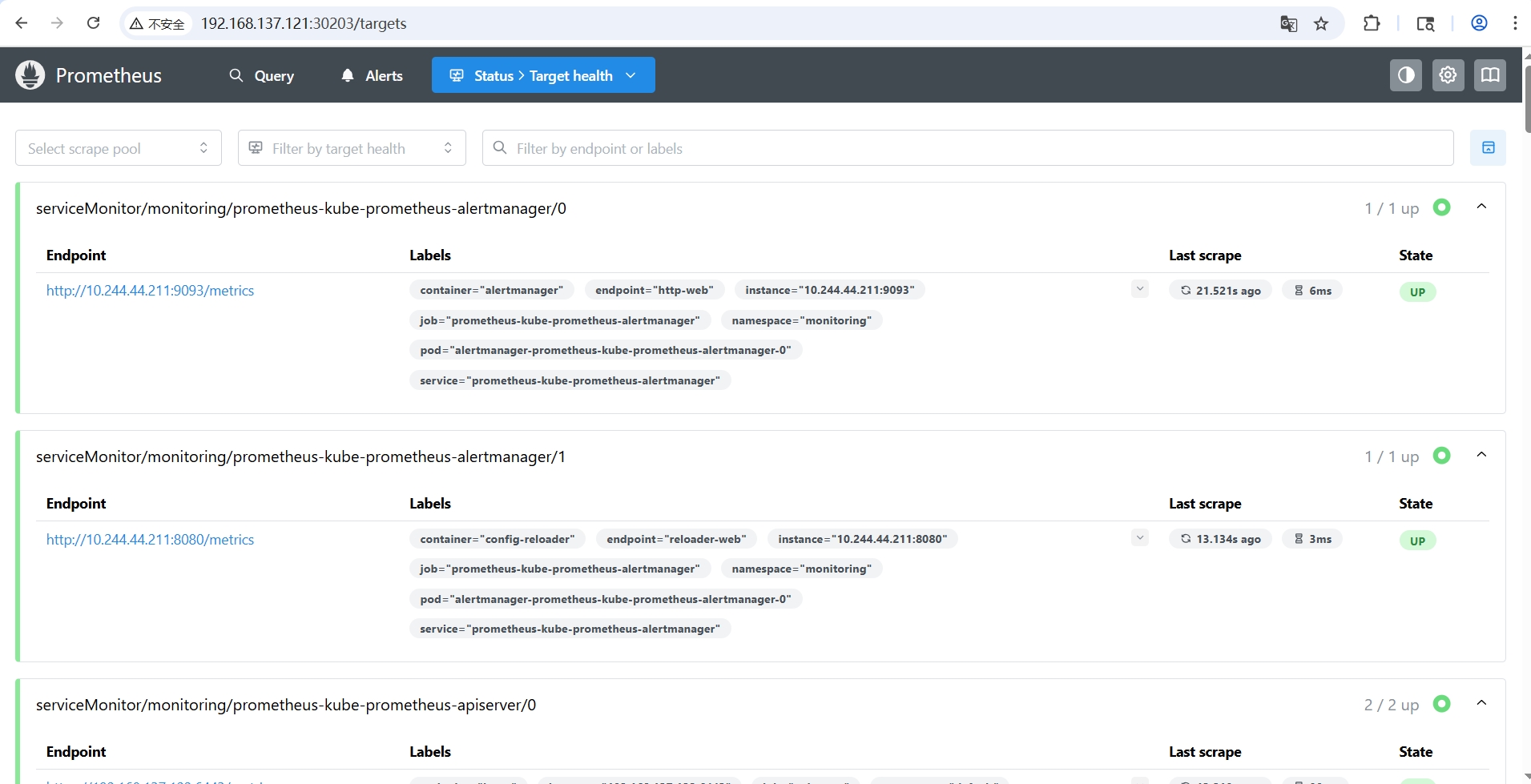Toggle the light/dark theme icon

[1405, 75]
